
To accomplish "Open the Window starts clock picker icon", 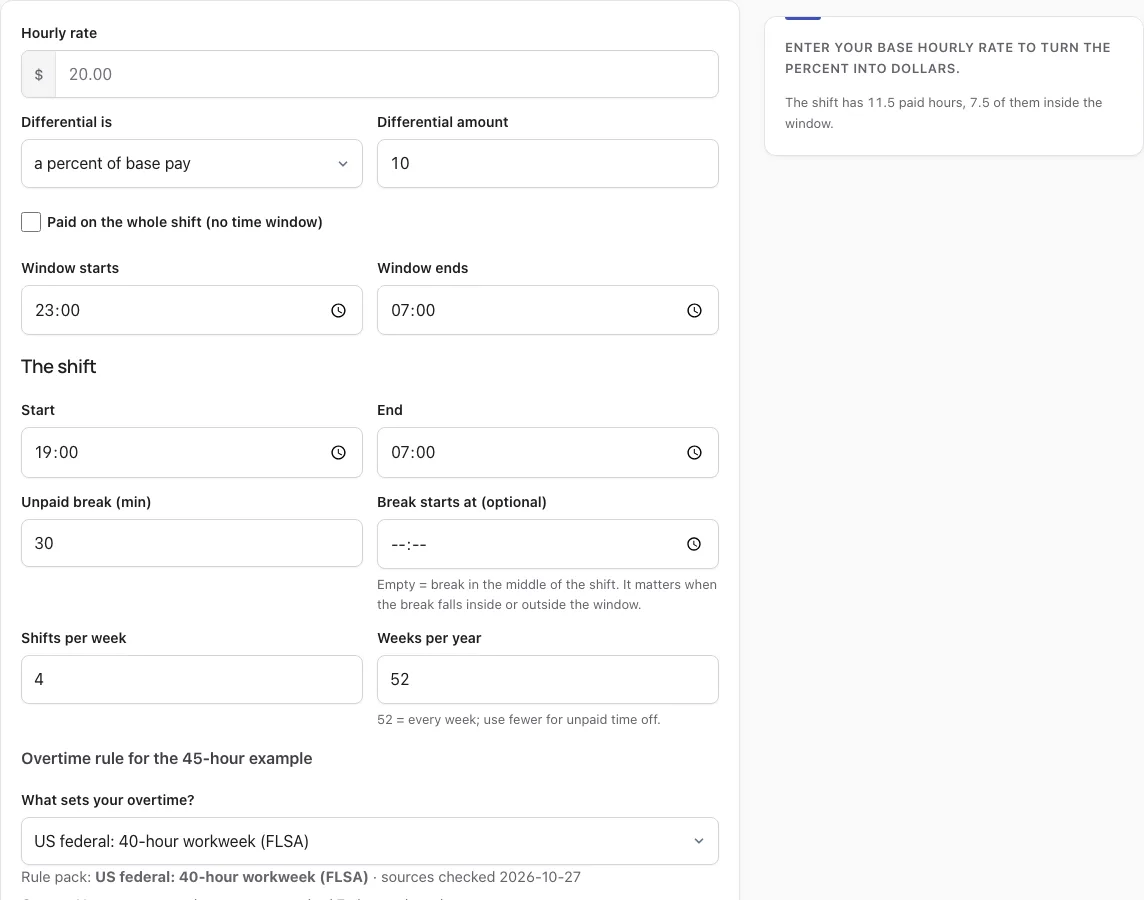I will [x=339, y=311].
